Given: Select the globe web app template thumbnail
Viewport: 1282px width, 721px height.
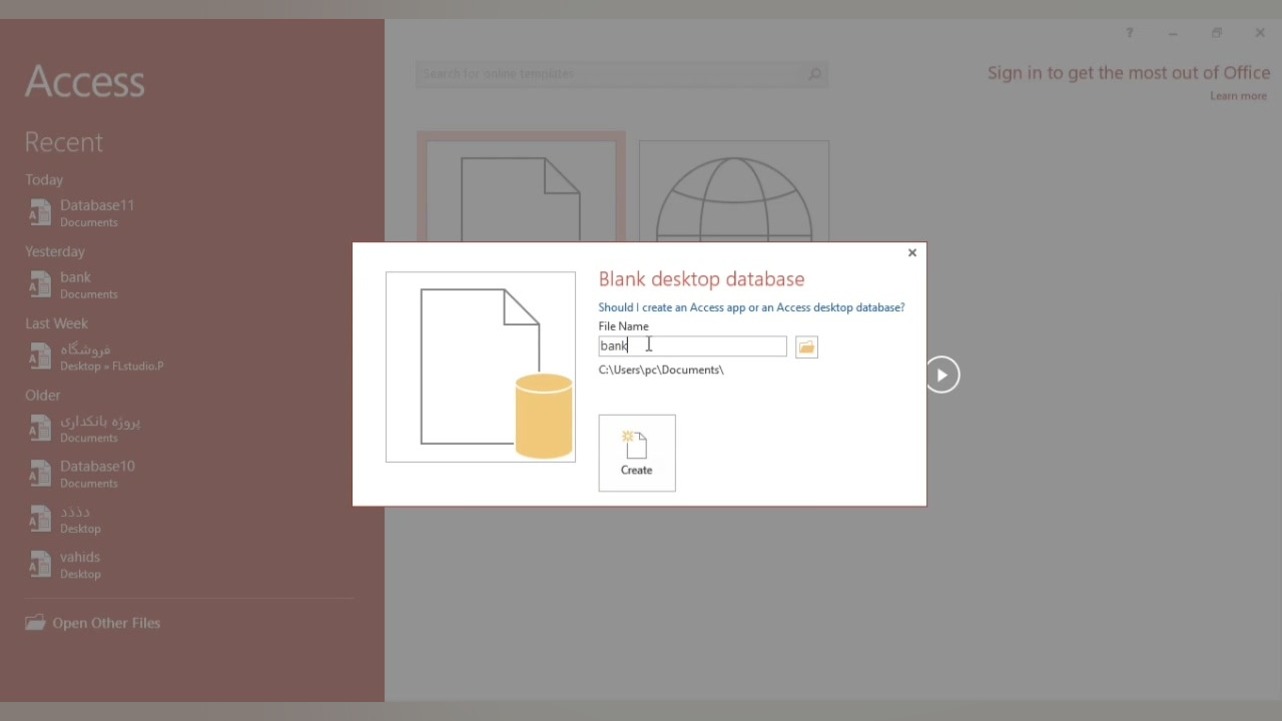Looking at the screenshot, I should click(x=734, y=192).
